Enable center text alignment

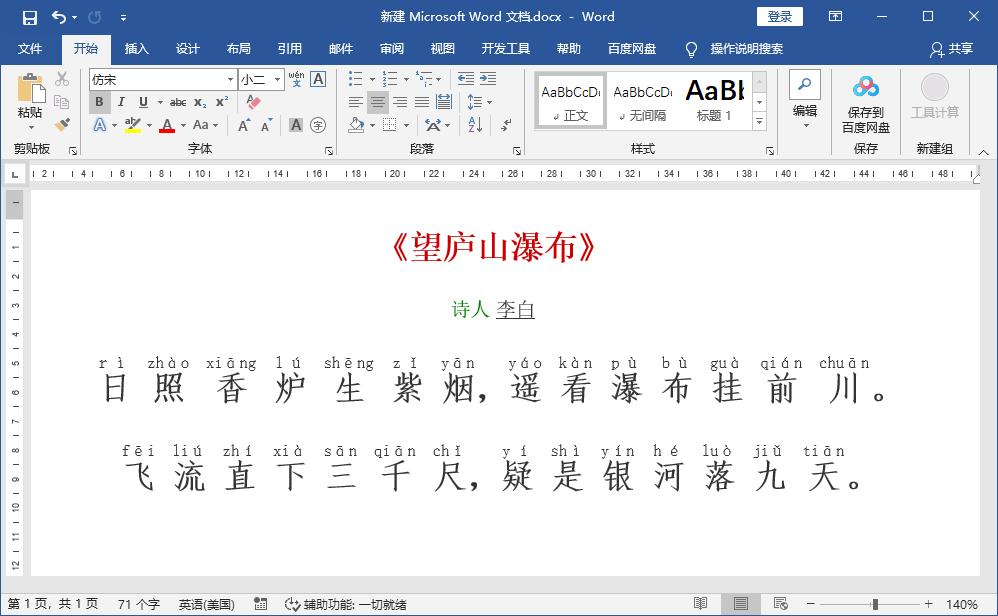[379, 102]
